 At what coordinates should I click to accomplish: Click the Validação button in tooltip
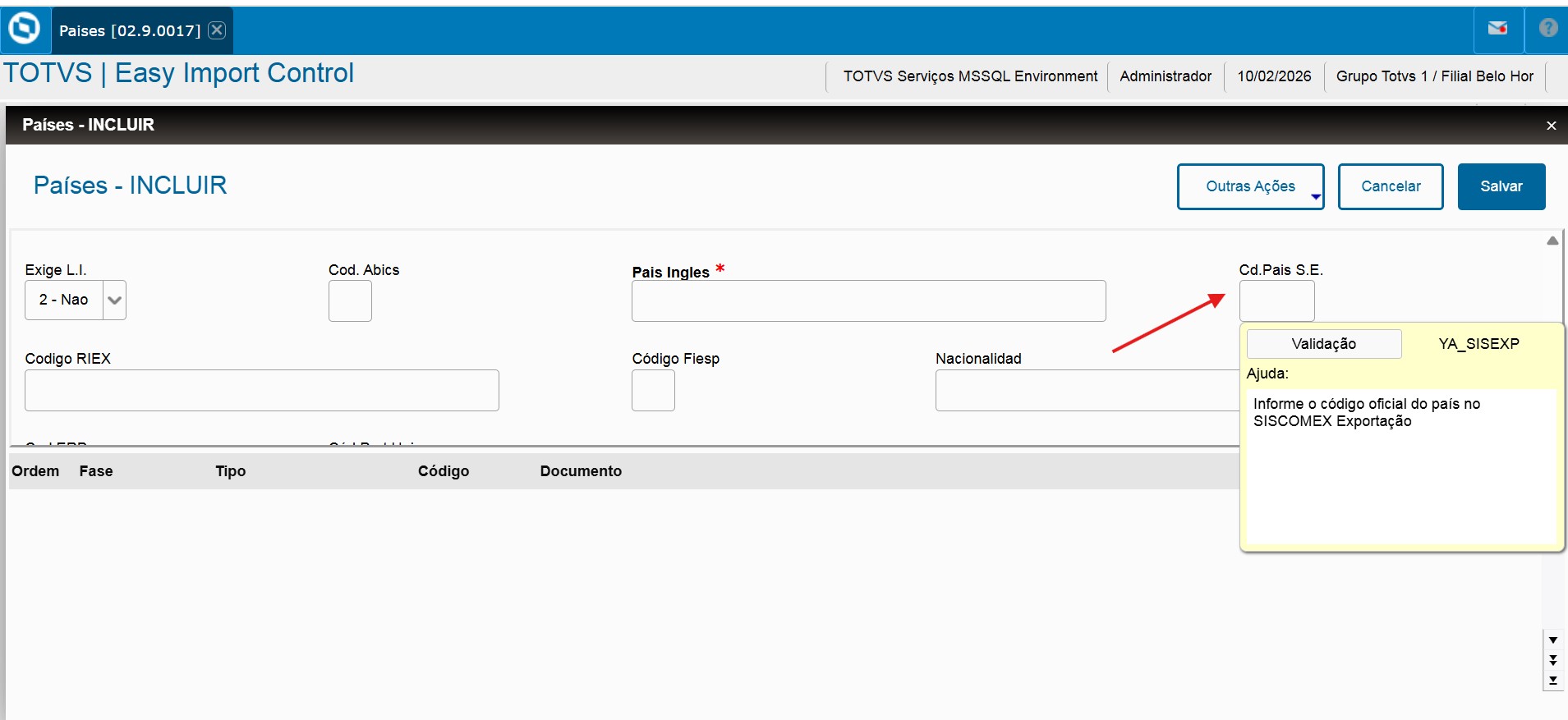pyautogui.click(x=1324, y=344)
